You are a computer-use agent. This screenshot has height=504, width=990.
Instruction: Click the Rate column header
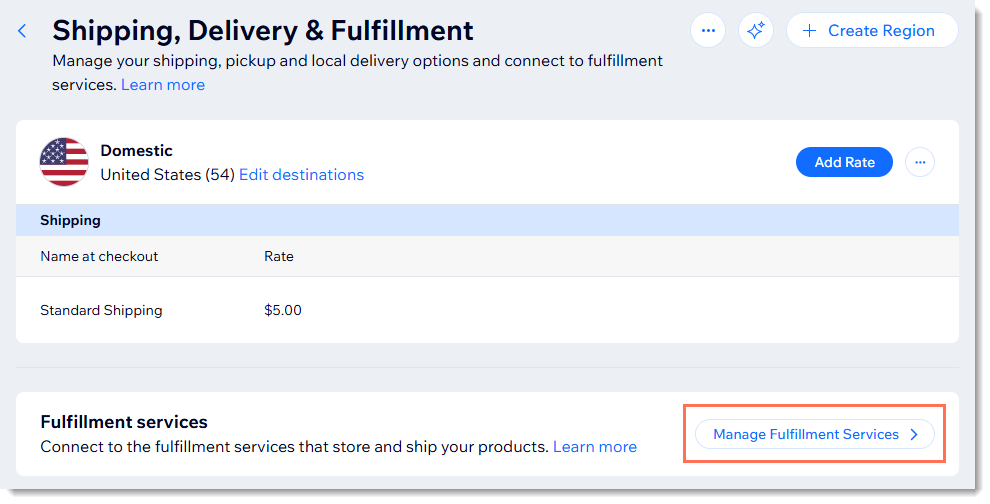[x=279, y=256]
